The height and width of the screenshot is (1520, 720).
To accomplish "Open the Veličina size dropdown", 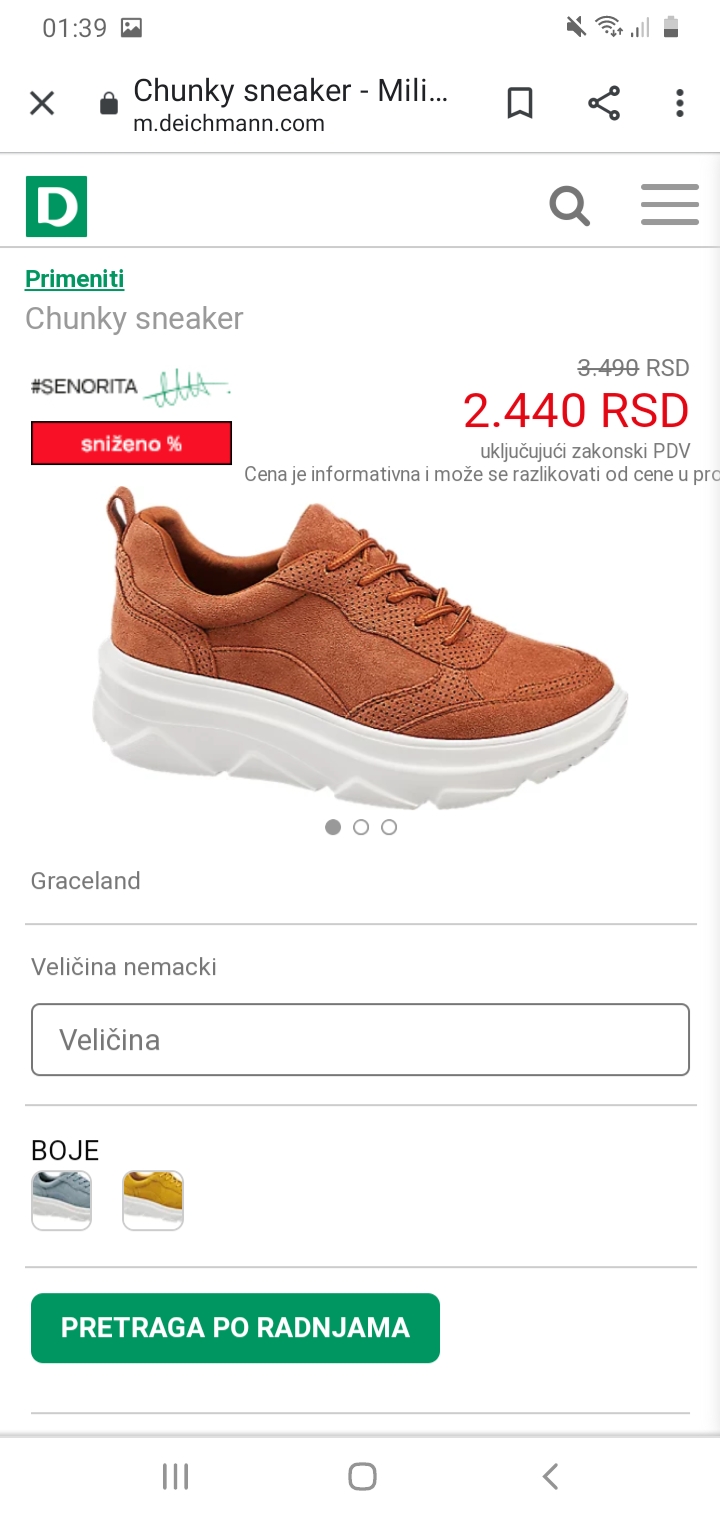I will (360, 1040).
